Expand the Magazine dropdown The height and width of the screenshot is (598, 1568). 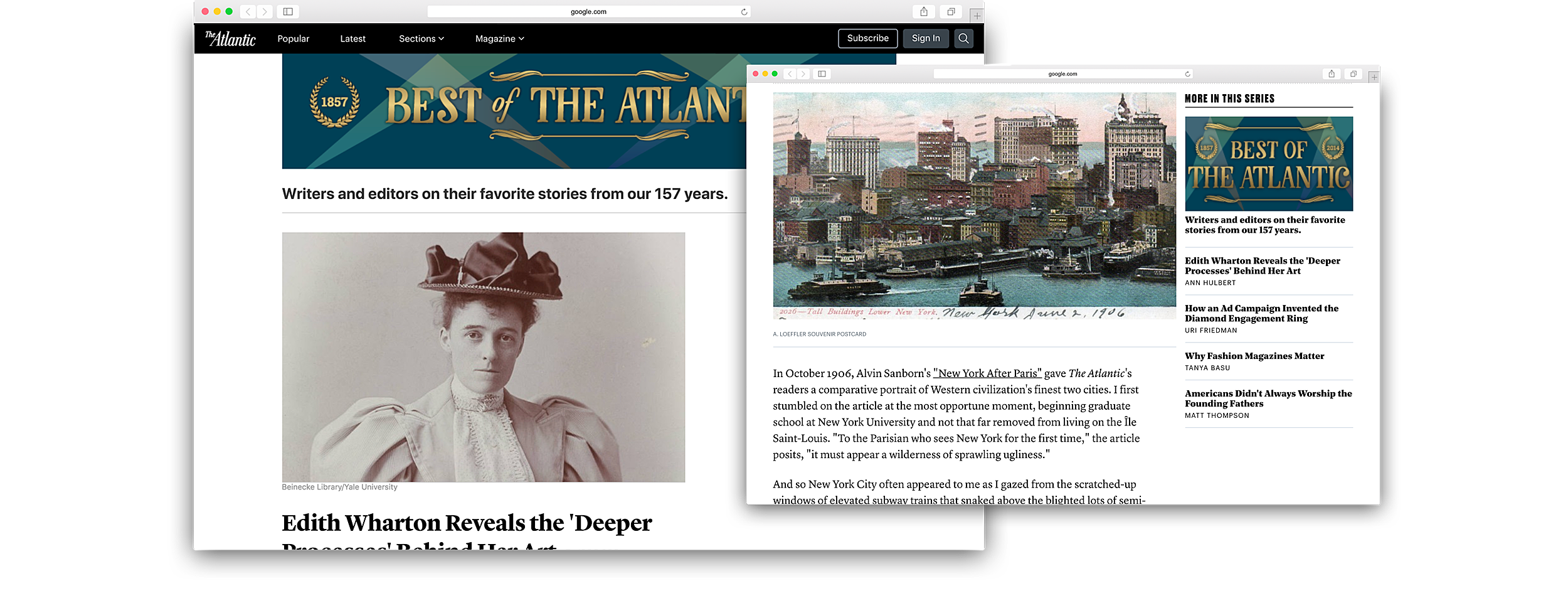click(x=499, y=38)
